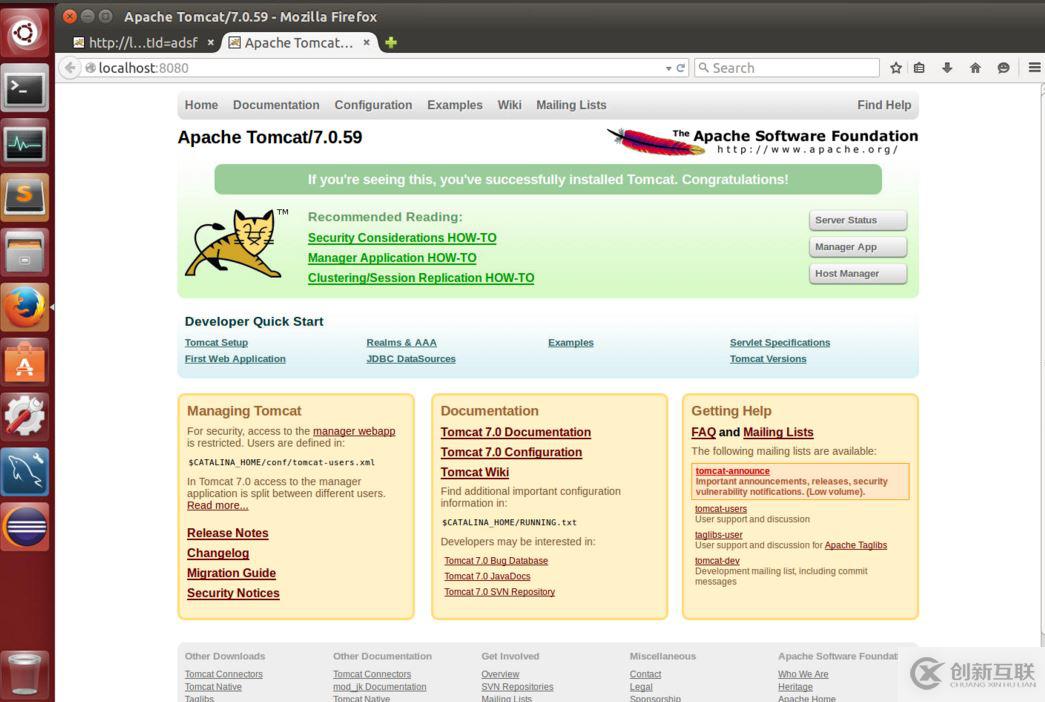Bookmark the page with the star icon
This screenshot has width=1045, height=702.
[895, 67]
